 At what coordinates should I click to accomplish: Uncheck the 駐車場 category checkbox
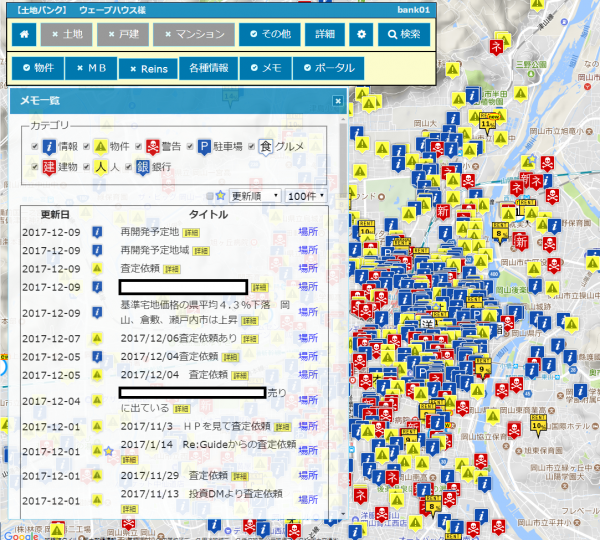click(x=190, y=147)
